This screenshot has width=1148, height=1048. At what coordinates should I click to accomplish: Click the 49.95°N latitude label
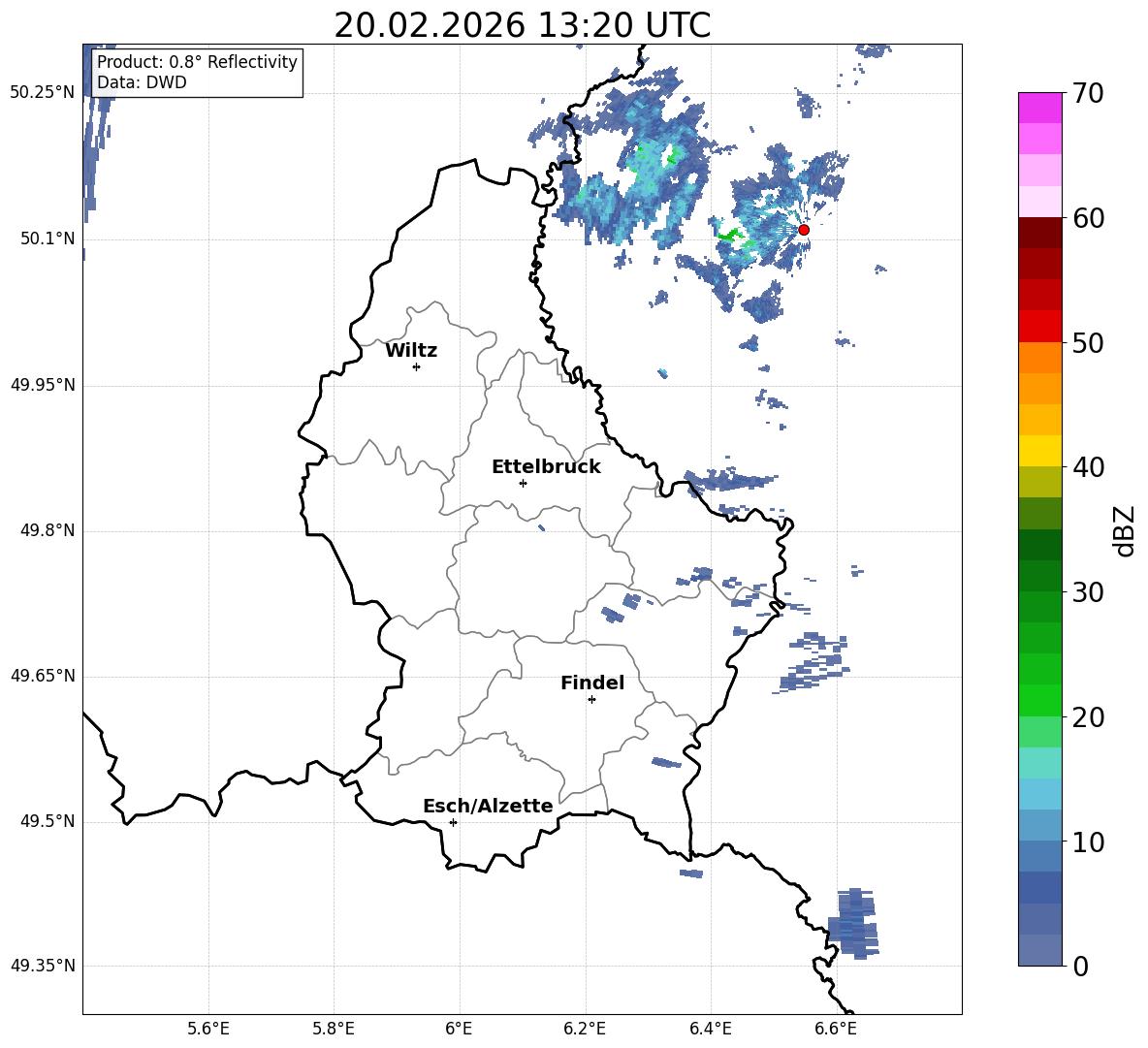(43, 385)
